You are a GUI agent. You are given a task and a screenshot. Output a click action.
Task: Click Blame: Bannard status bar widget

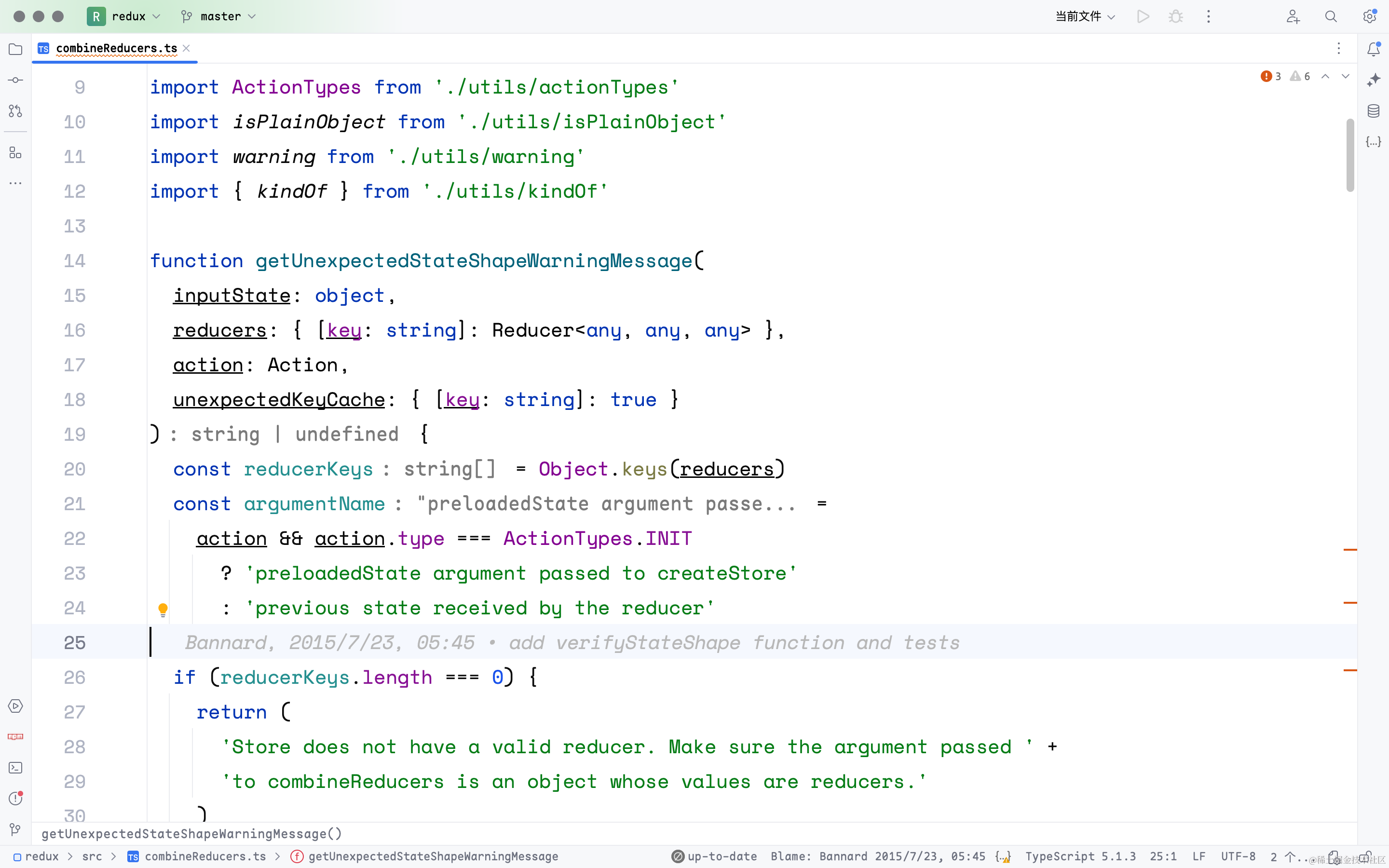[x=878, y=856]
